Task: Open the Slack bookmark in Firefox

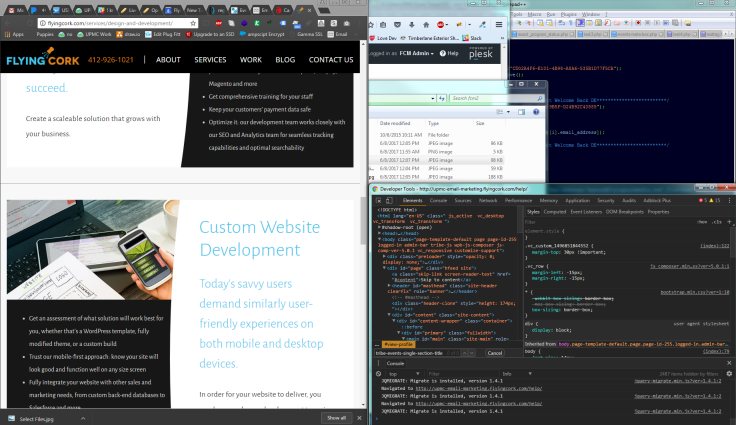Action: coord(472,38)
